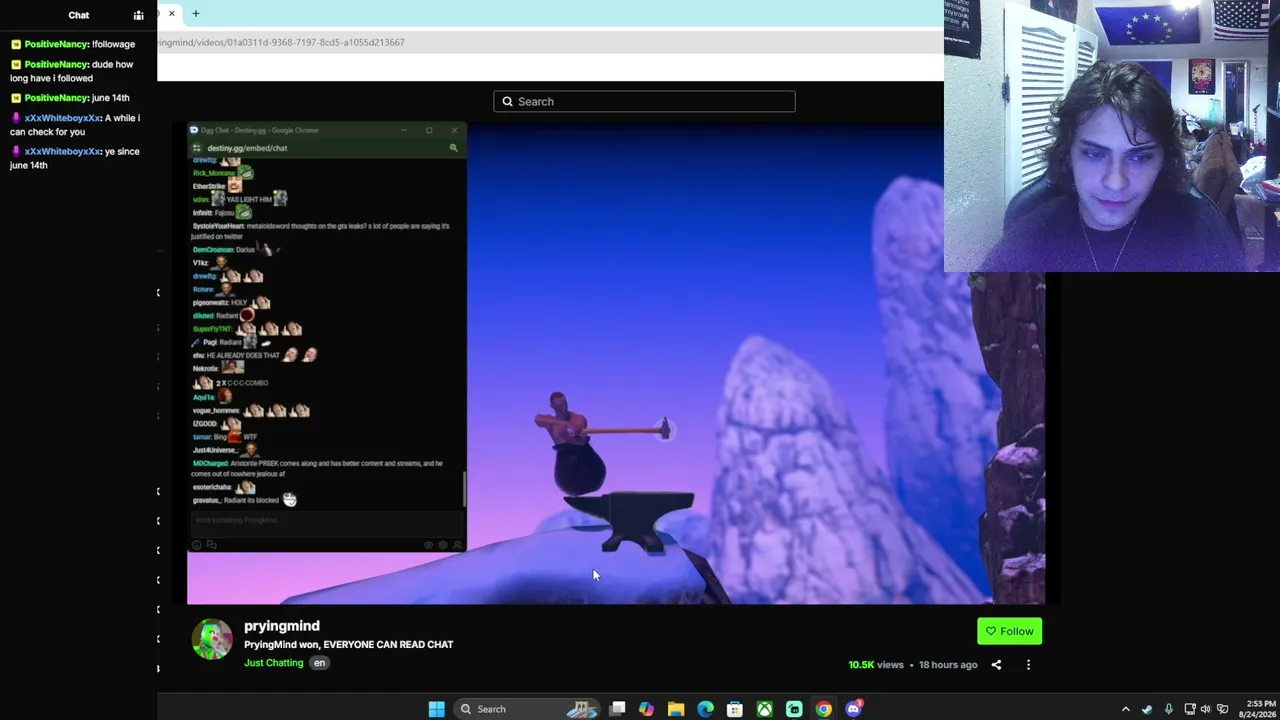Click the en language tag
1280x720 pixels.
point(319,663)
